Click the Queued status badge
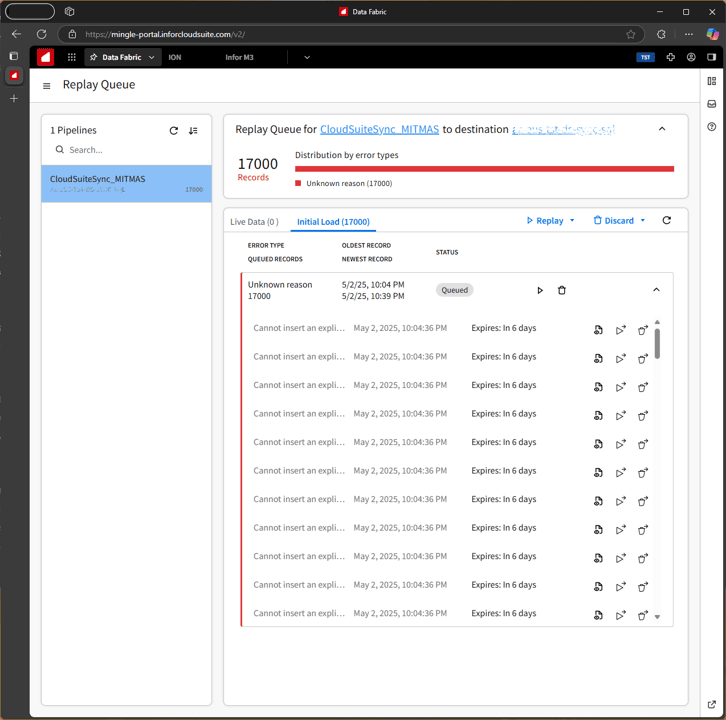 (454, 290)
